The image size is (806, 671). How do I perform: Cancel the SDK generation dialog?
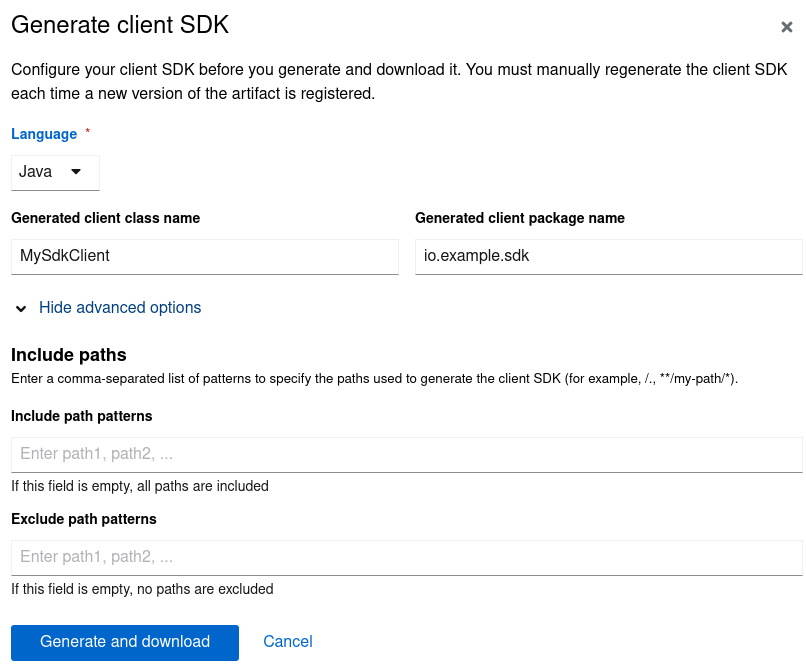[x=288, y=642]
